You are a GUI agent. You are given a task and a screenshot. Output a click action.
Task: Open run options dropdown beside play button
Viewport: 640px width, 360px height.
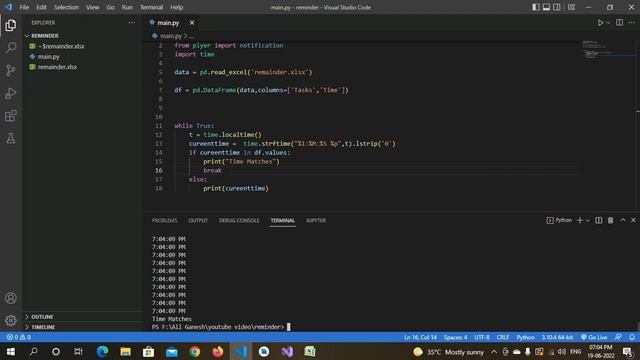click(608, 23)
